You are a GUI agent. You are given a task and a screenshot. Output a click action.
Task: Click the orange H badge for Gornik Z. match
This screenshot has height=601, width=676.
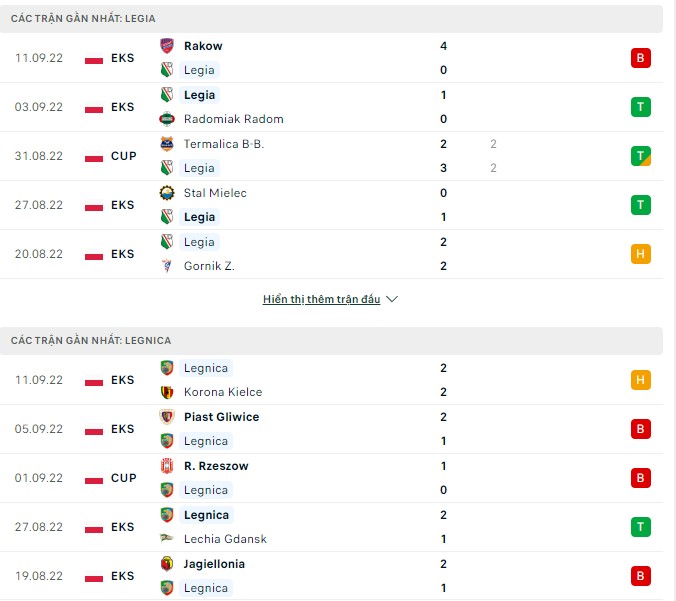point(641,254)
